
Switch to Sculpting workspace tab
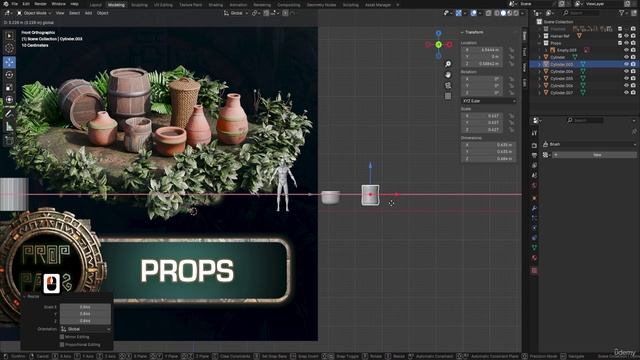(x=139, y=5)
